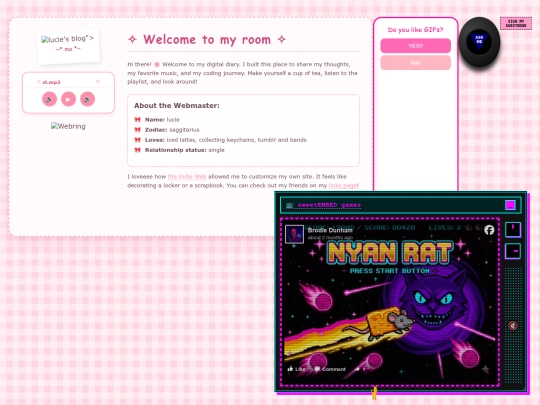The height and width of the screenshot is (405, 540).
Task: Click lower side button with the dash
Action: [513, 251]
